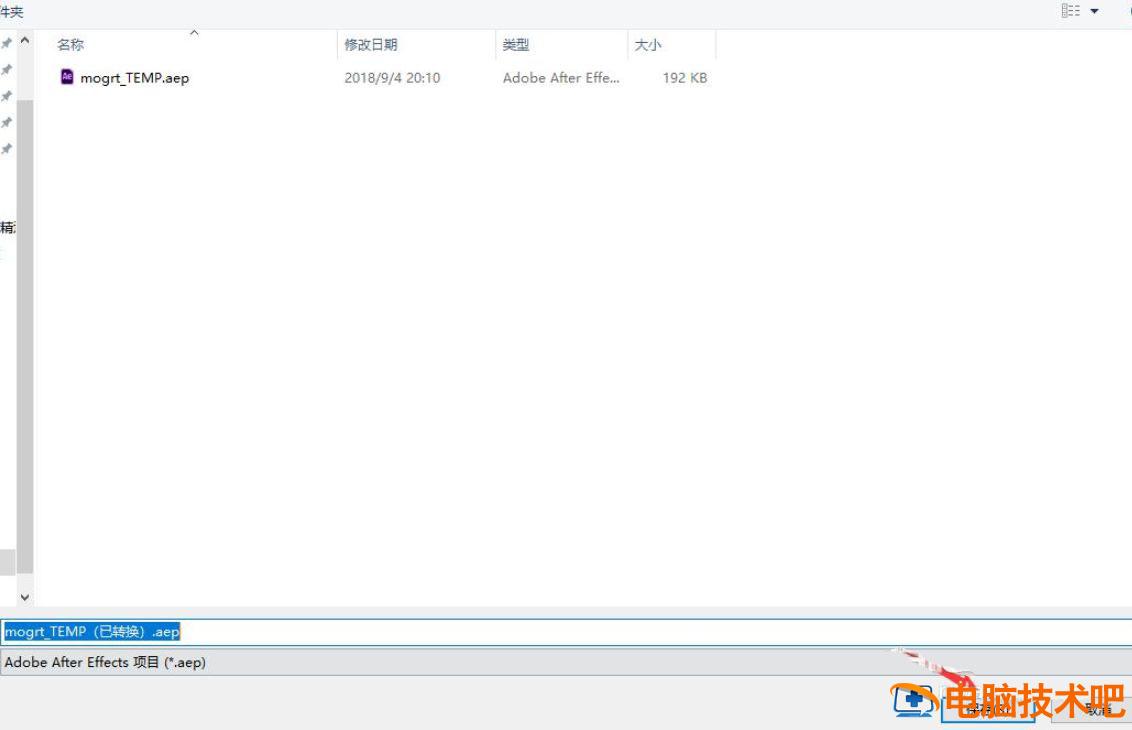
Task: Click the sort chevron above 名称 column
Action: 194,33
